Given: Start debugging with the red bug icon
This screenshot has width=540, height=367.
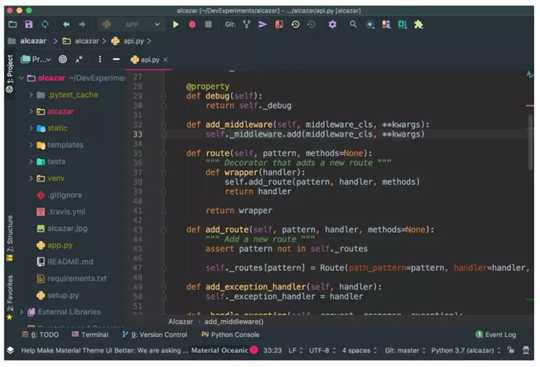Looking at the screenshot, I should (x=192, y=24).
